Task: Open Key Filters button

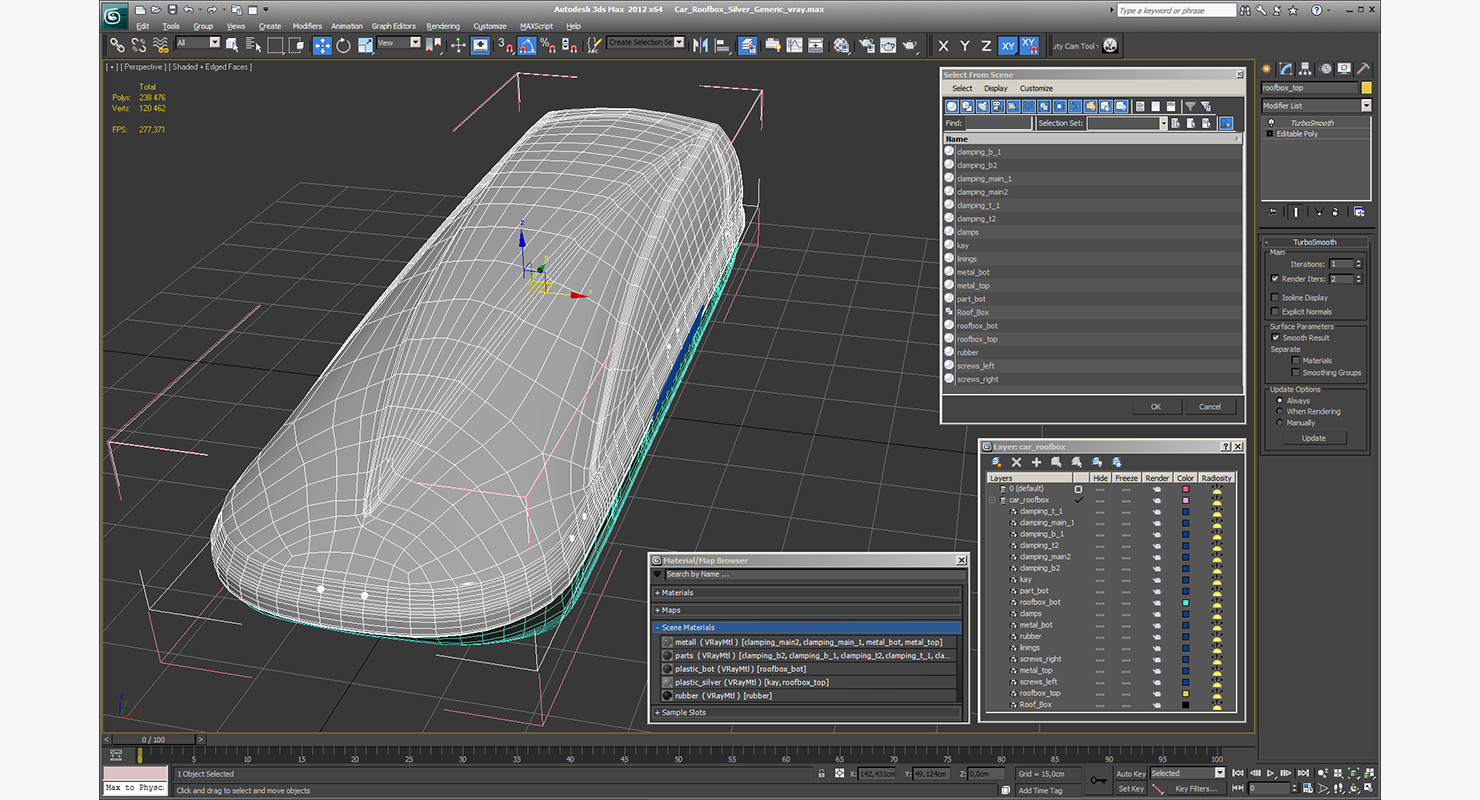Action: coord(1196,789)
